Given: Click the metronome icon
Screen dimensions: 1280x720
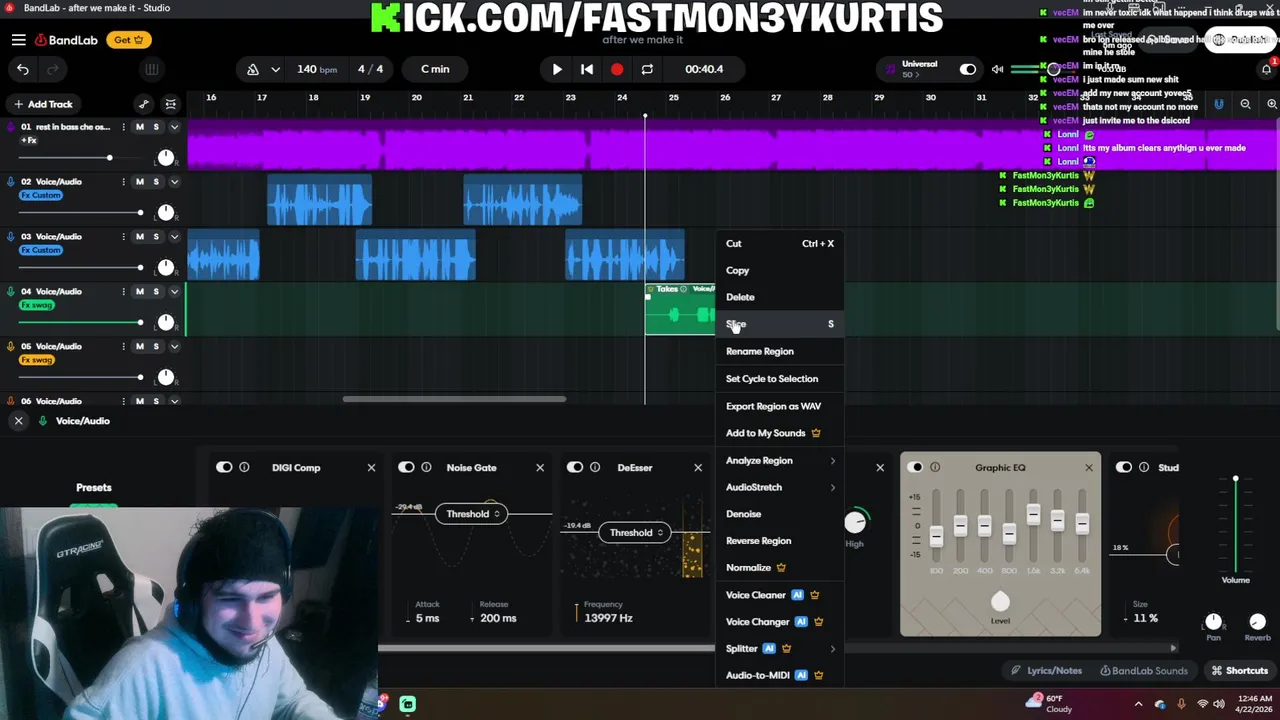Looking at the screenshot, I should (x=253, y=69).
